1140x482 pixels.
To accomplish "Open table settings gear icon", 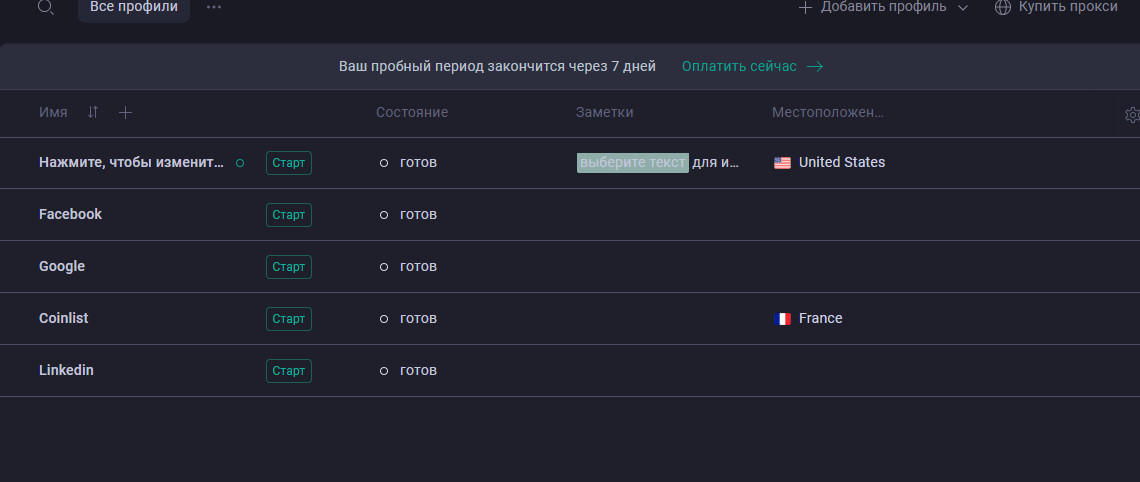I will pyautogui.click(x=1132, y=115).
